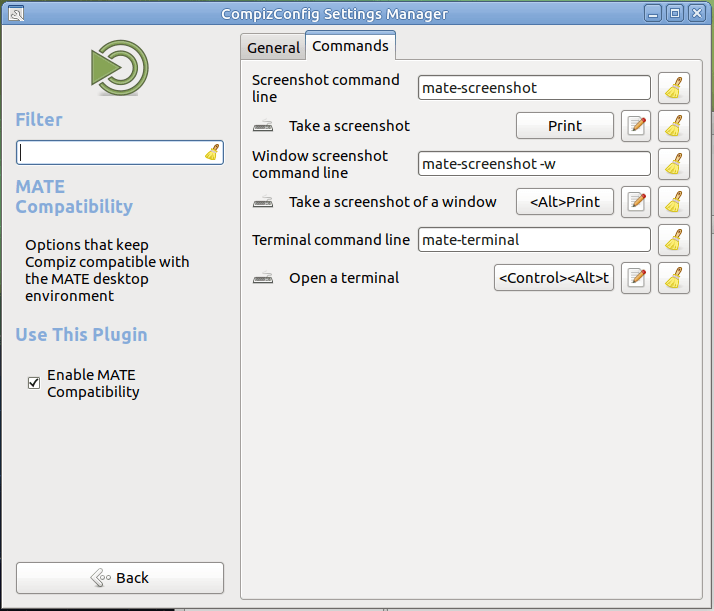Reset Screenshot command line with broom icon
The width and height of the screenshot is (714, 611).
point(674,88)
